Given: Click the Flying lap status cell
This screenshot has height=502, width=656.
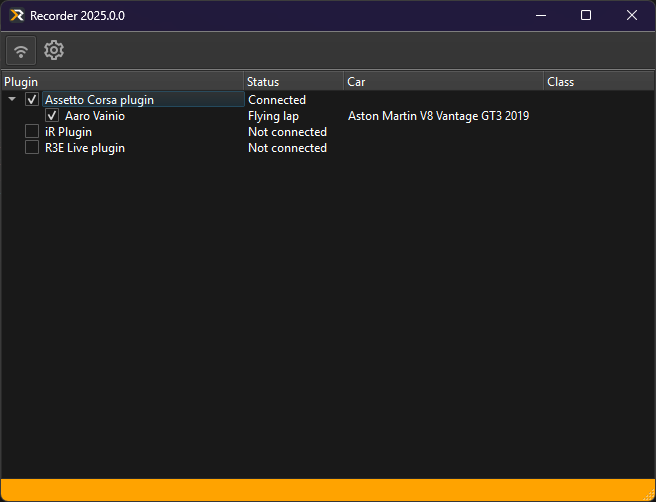Looking at the screenshot, I should point(273,116).
